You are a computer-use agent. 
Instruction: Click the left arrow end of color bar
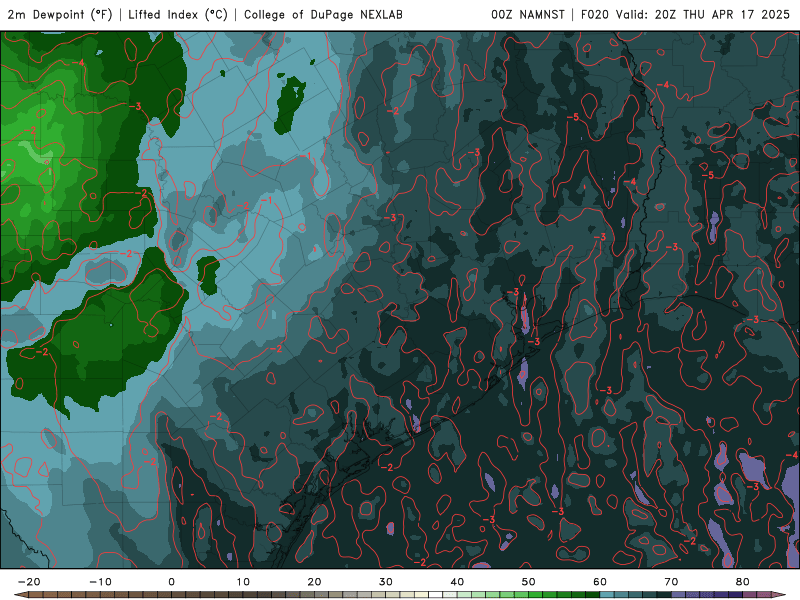20,595
